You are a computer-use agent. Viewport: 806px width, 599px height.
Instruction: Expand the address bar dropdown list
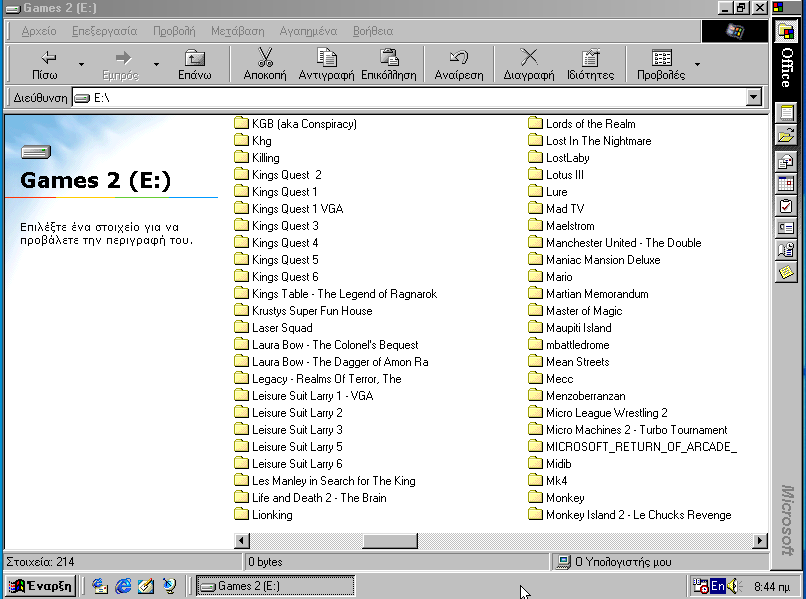754,98
